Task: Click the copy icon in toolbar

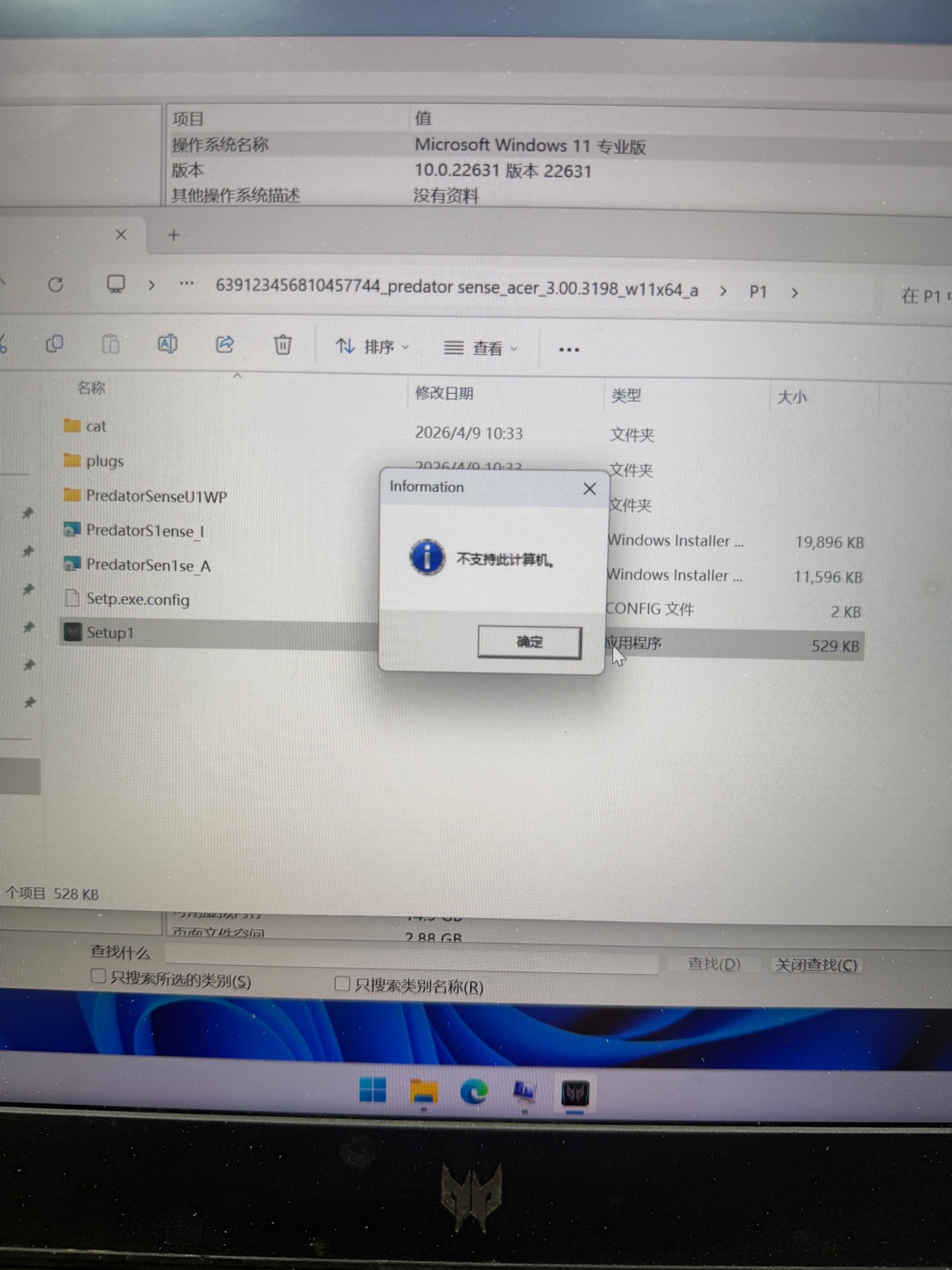Action: click(54, 343)
